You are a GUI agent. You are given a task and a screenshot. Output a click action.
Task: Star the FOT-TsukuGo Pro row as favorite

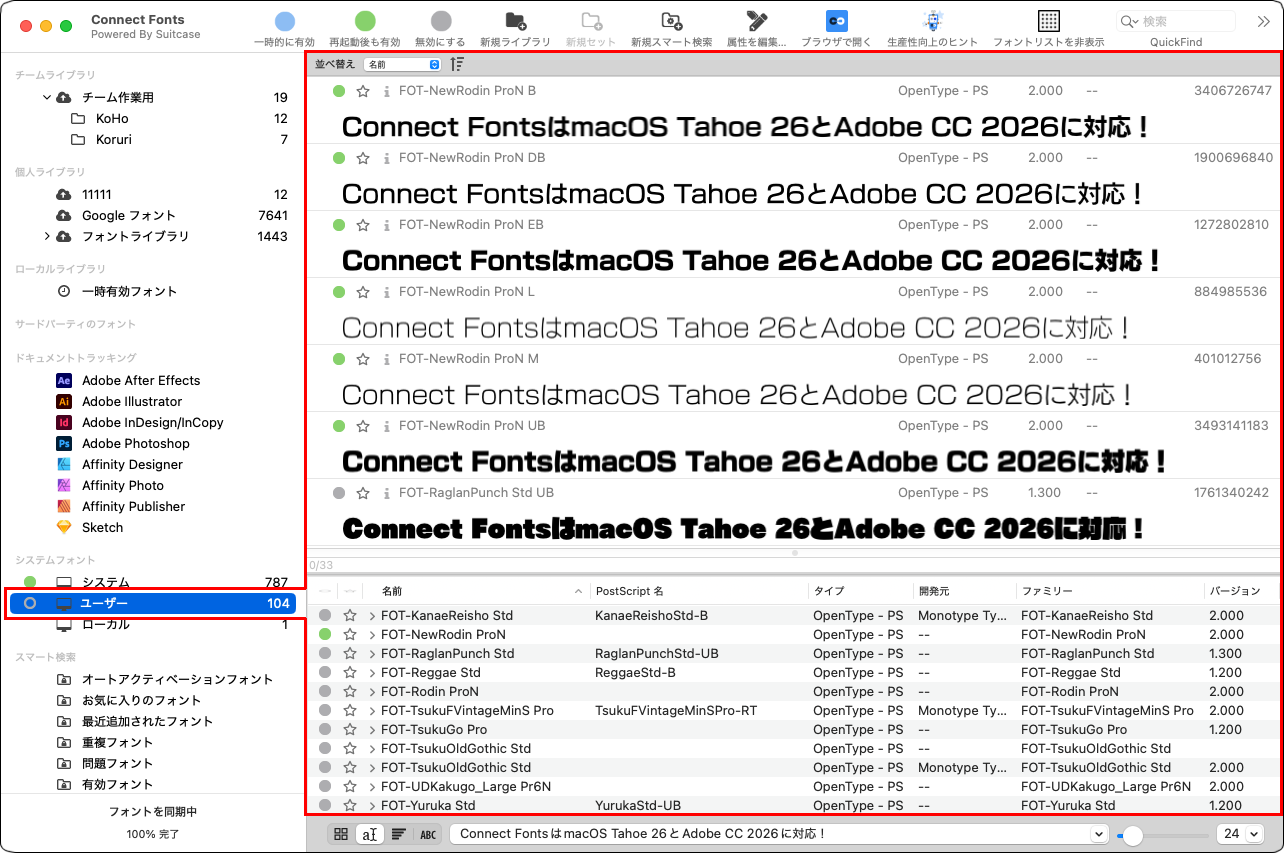[350, 730]
